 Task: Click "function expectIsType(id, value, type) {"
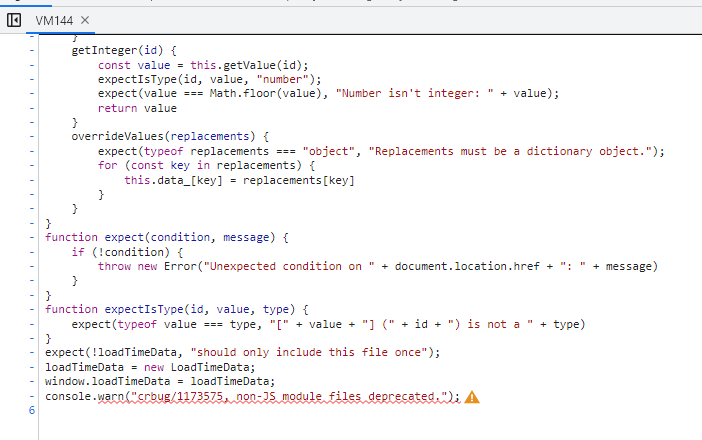tap(177, 310)
